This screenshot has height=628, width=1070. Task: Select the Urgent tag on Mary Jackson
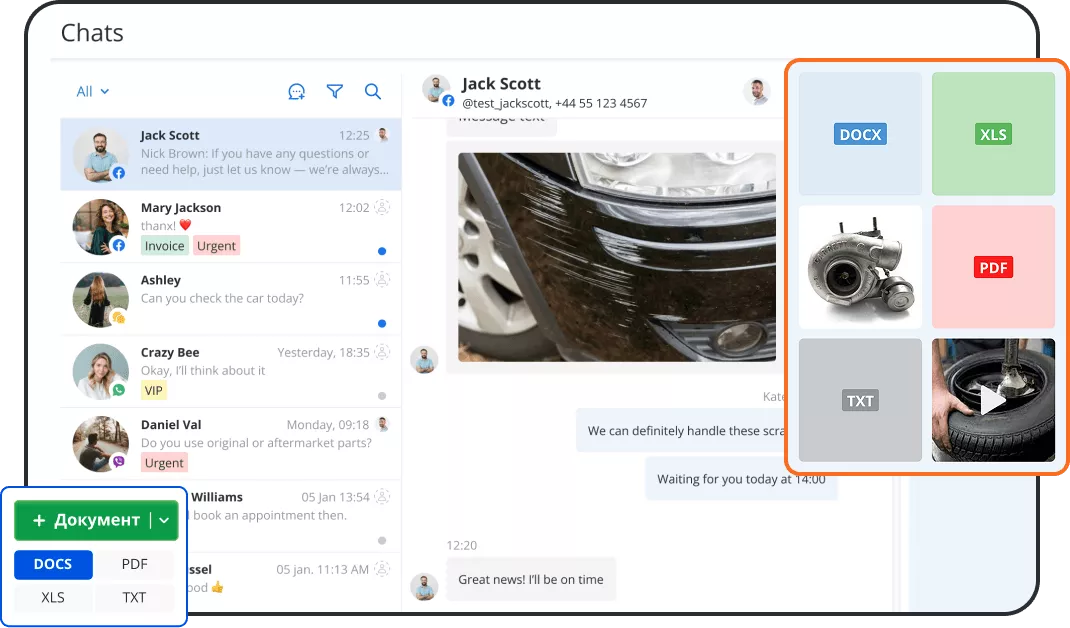(x=216, y=246)
